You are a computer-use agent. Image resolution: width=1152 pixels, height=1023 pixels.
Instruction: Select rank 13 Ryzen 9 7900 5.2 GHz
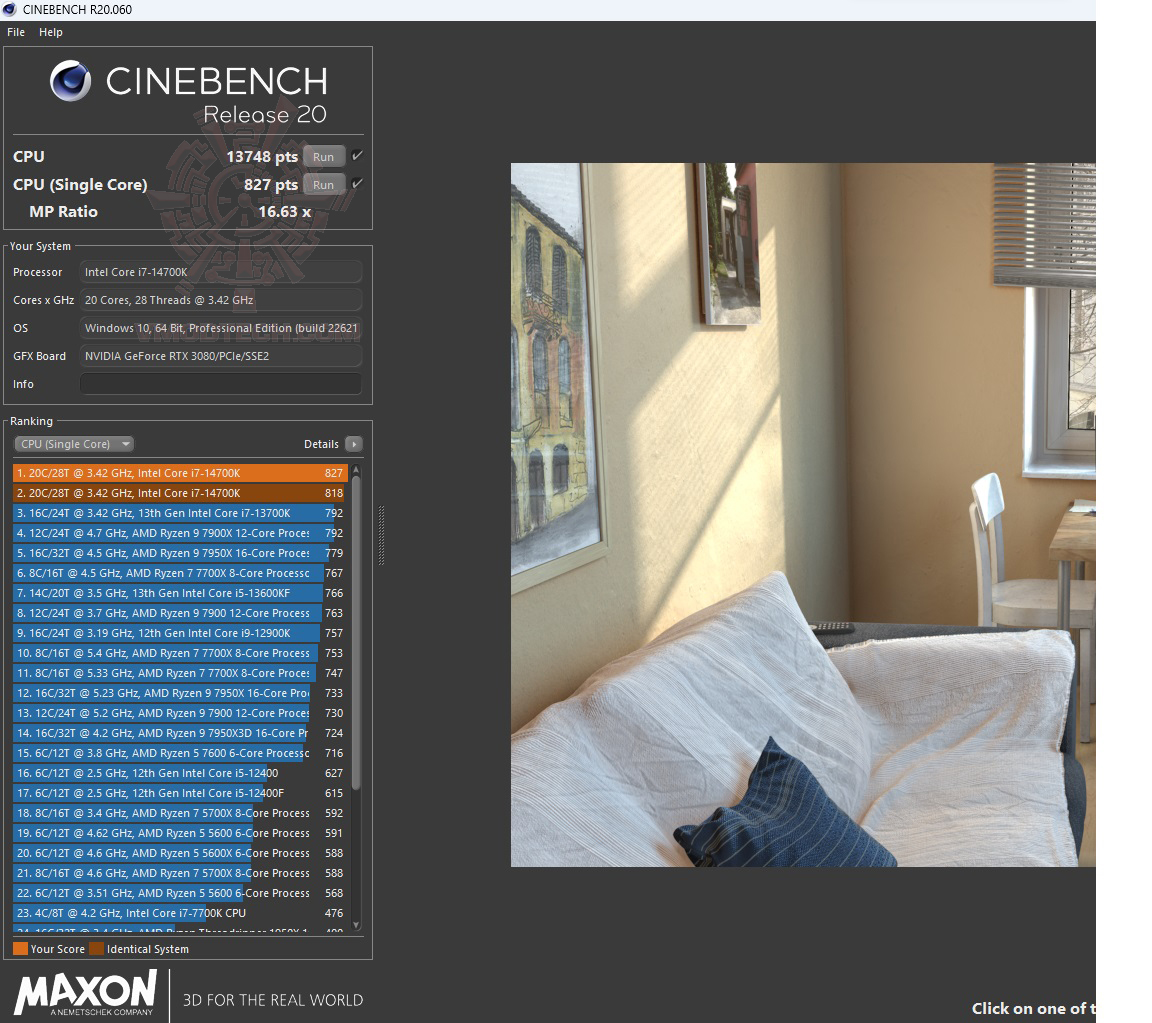(x=180, y=713)
